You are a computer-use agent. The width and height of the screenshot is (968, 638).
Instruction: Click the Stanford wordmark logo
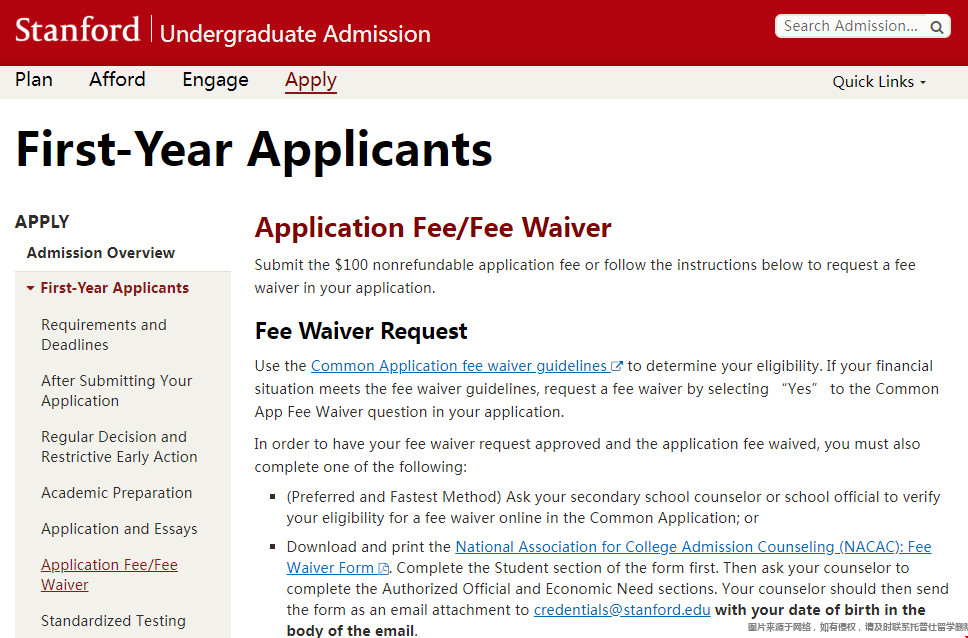pyautogui.click(x=77, y=30)
